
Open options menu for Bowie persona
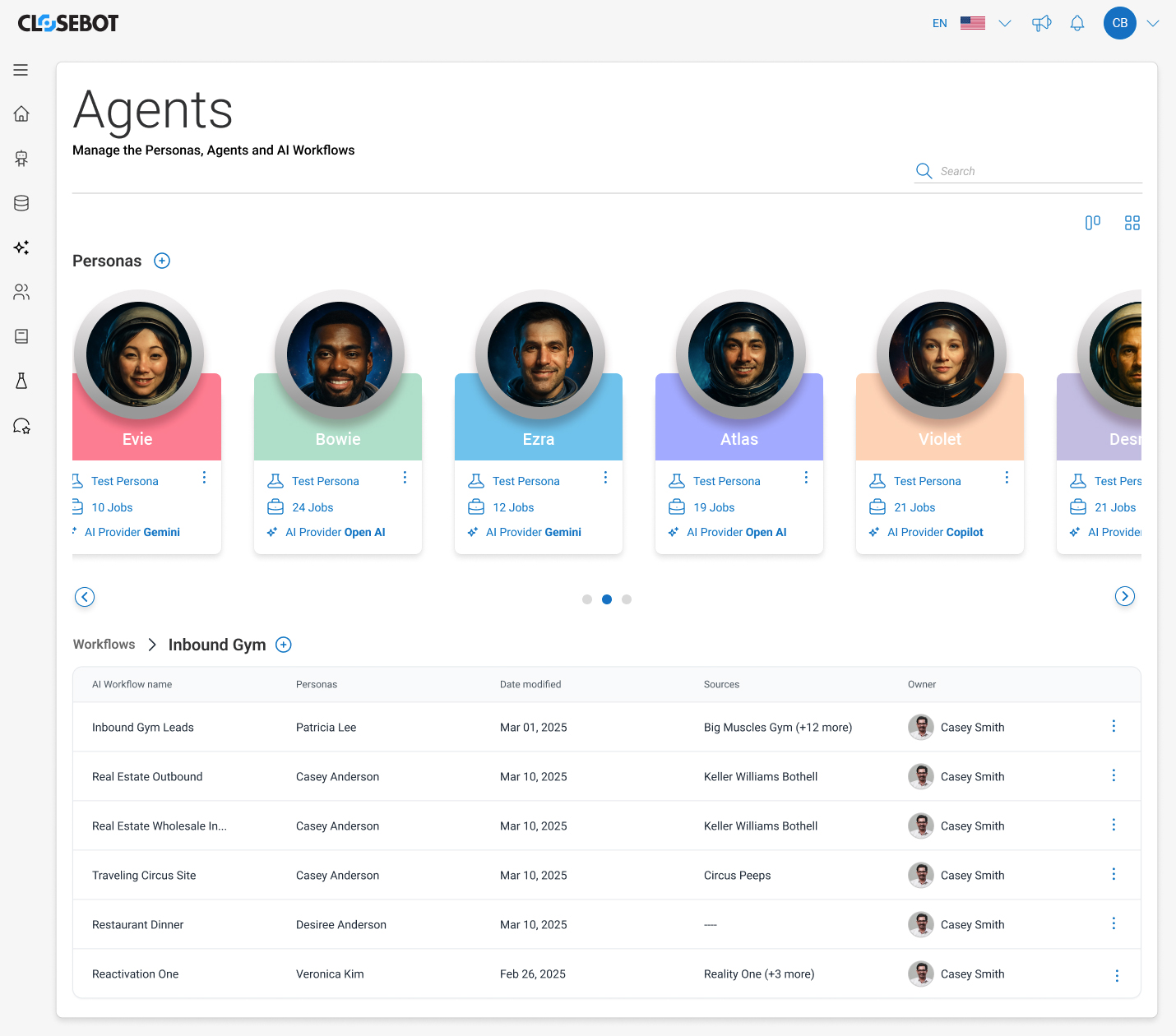[405, 478]
